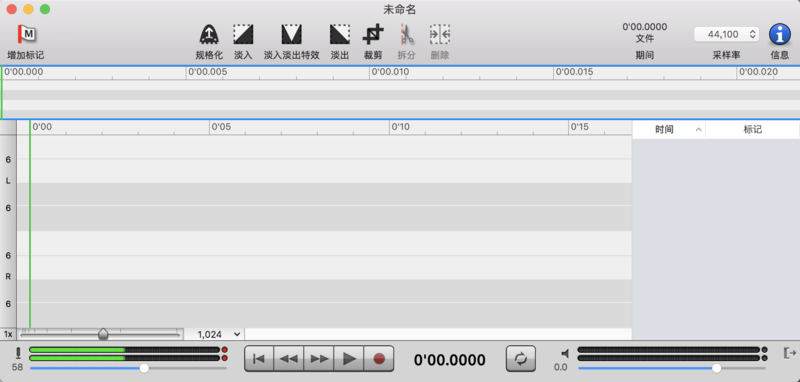Click the output volume slider knob
This screenshot has height=382, width=800.
(717, 368)
